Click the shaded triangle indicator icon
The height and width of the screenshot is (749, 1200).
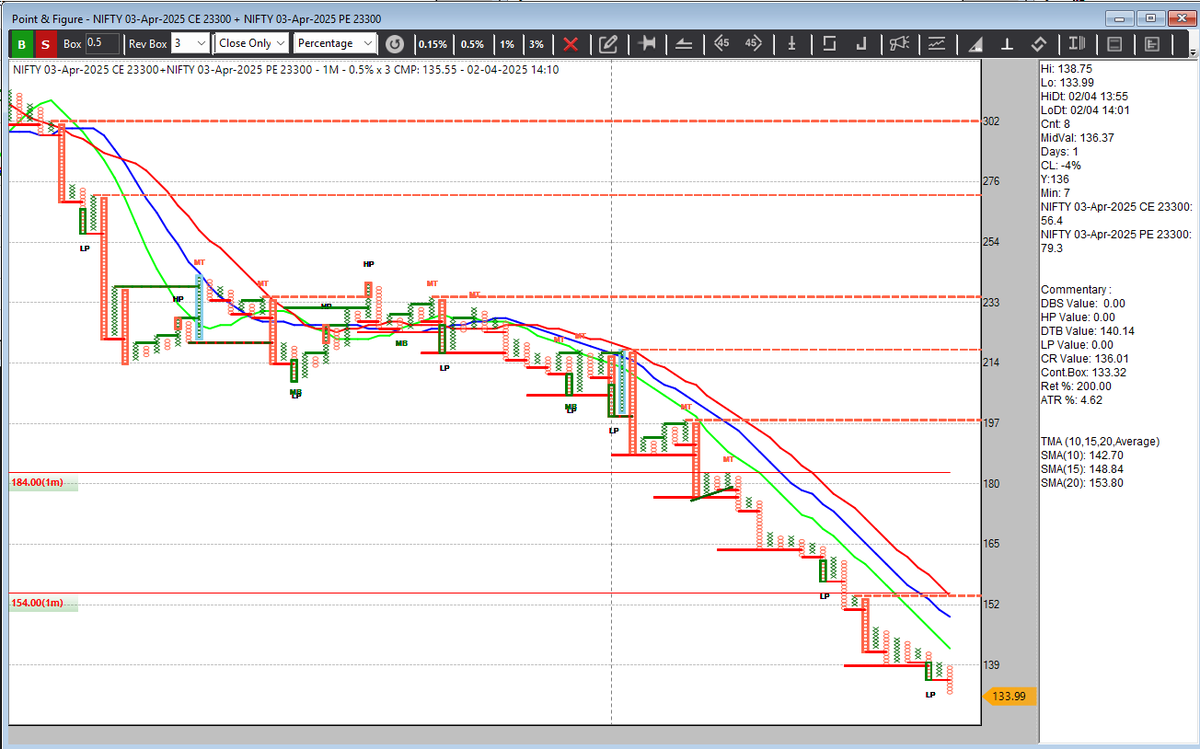tap(975, 44)
